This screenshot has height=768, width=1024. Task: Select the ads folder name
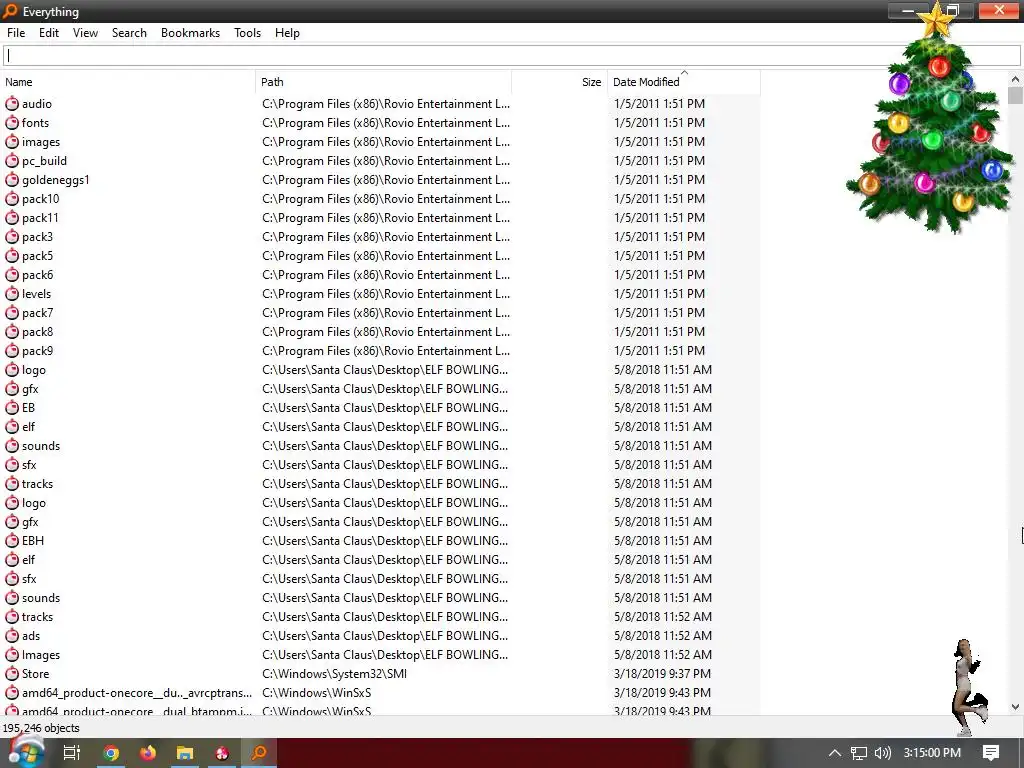(31, 636)
